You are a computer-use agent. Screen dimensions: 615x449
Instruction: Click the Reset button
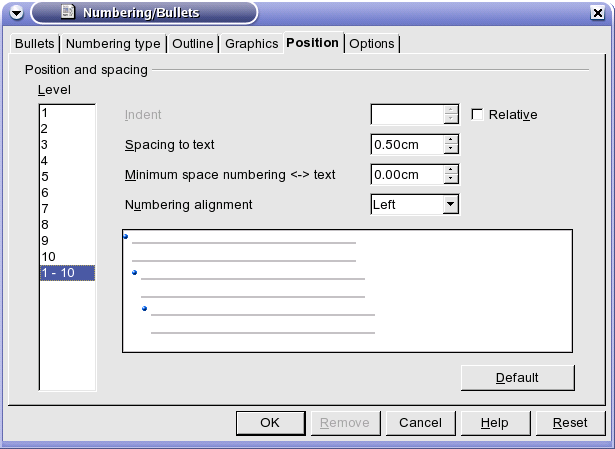(x=570, y=423)
